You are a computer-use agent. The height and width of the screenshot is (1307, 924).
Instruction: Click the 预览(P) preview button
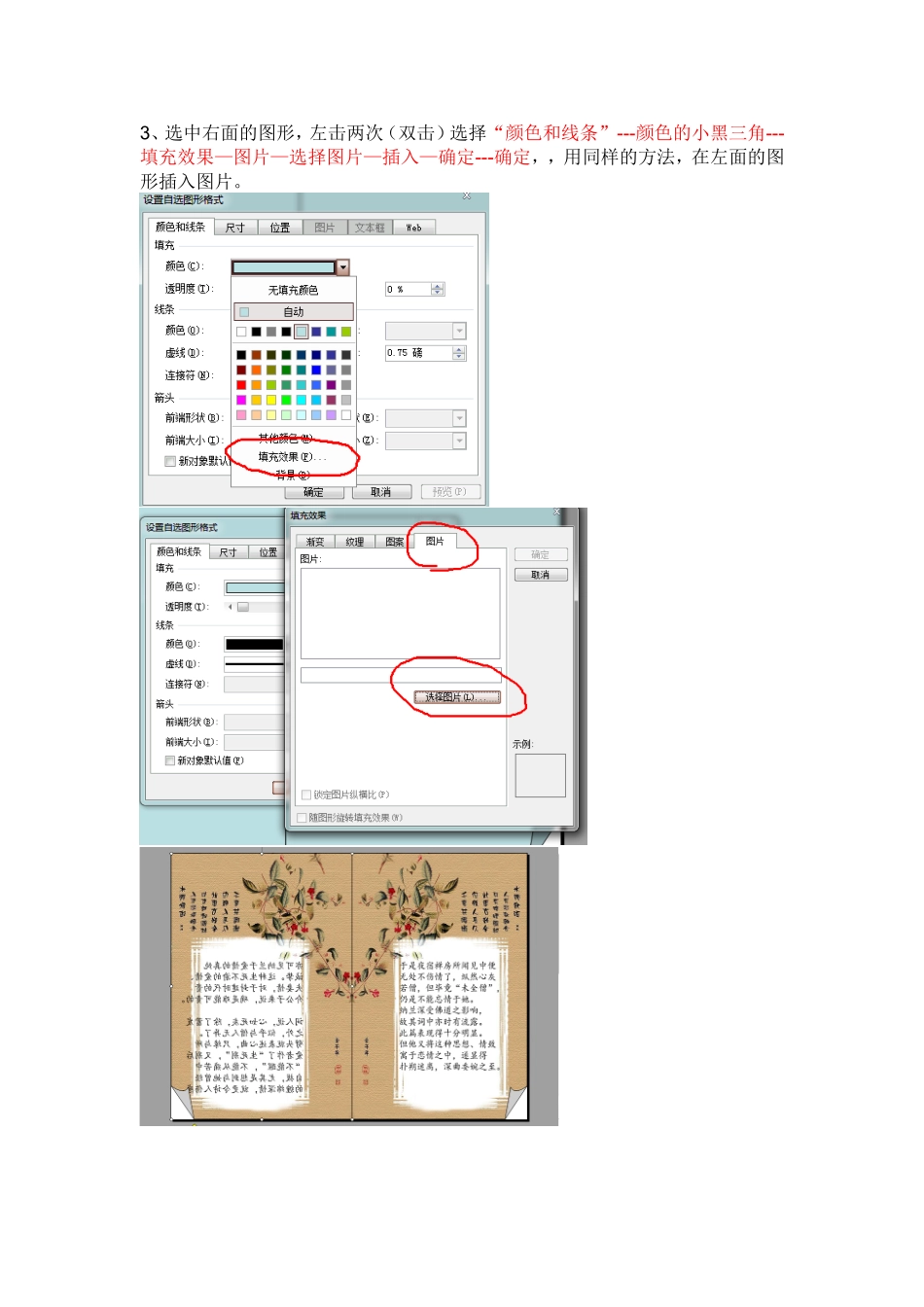(448, 492)
